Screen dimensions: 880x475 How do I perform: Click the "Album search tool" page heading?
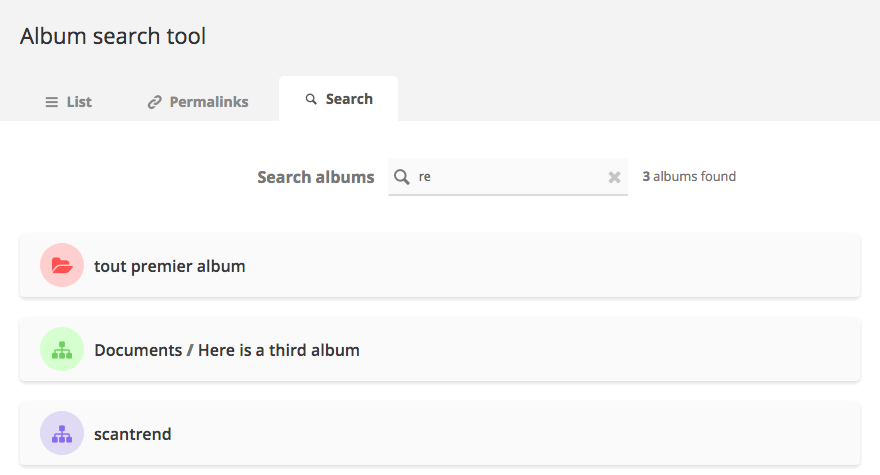113,36
